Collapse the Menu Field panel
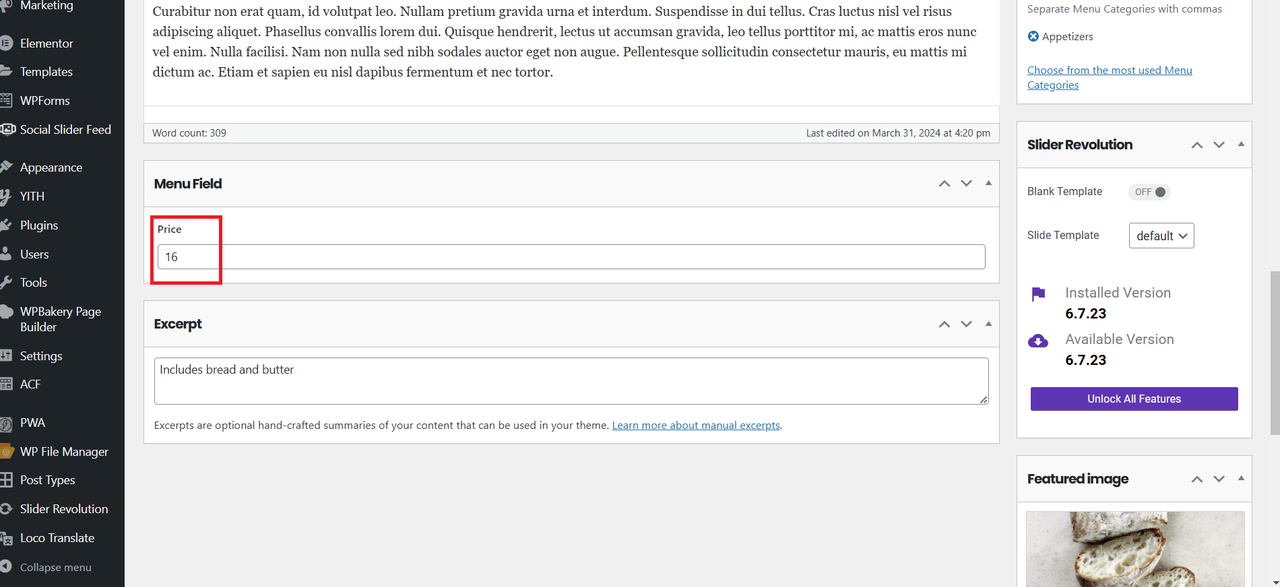This screenshot has width=1280, height=587. coord(989,184)
